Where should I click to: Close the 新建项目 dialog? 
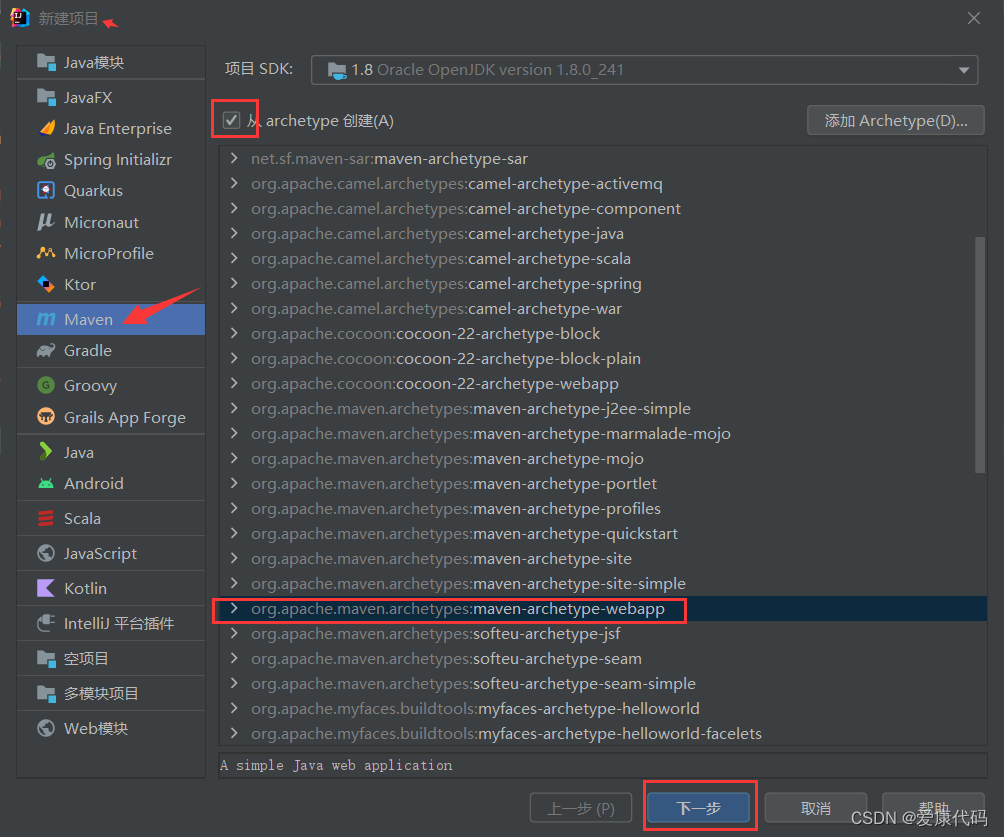point(974,18)
